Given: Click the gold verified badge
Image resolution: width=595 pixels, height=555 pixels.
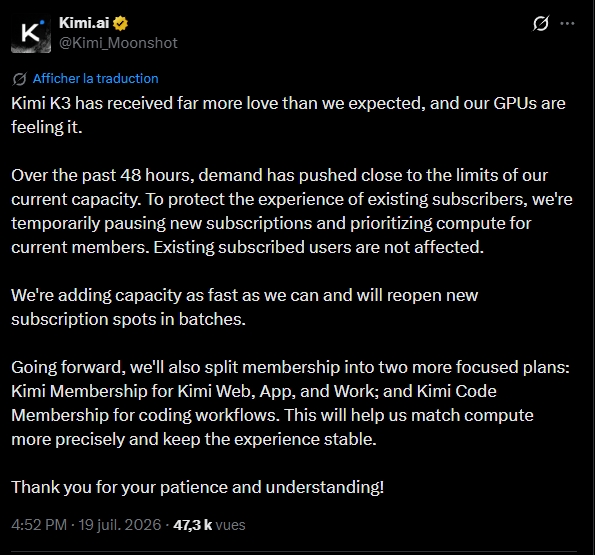Looking at the screenshot, I should [120, 24].
